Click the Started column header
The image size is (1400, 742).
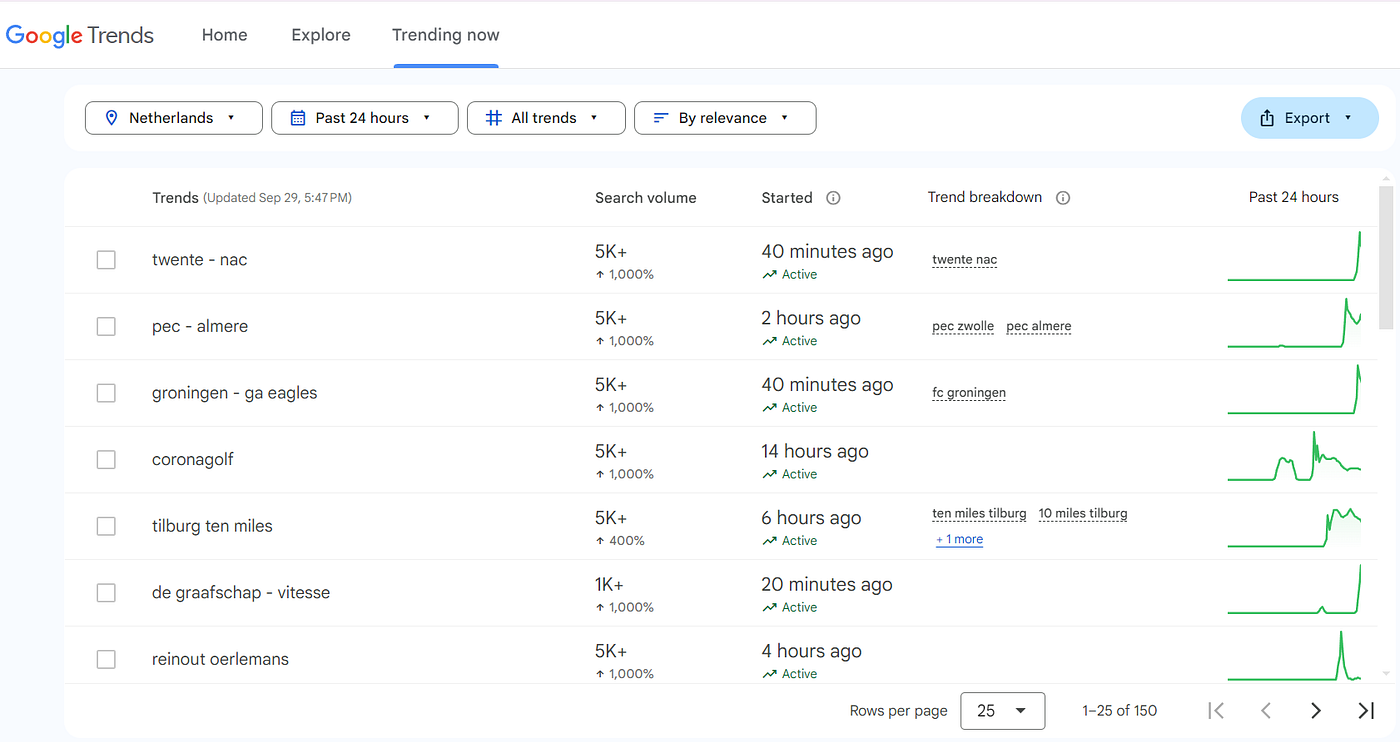click(x=787, y=198)
